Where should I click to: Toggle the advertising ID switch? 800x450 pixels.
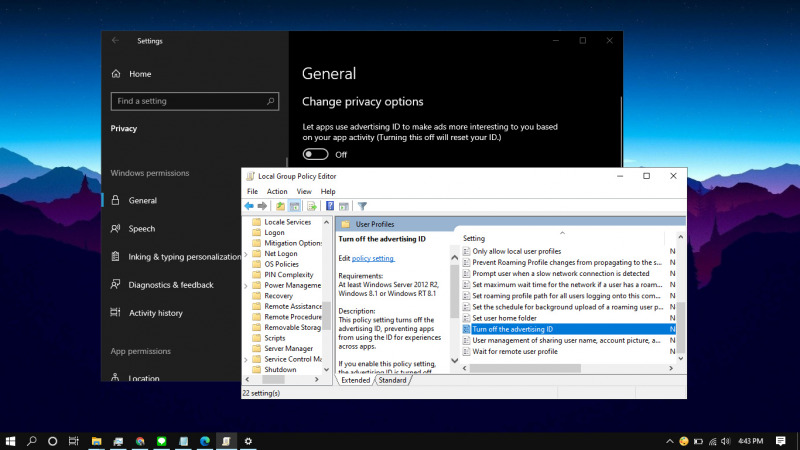(x=315, y=155)
